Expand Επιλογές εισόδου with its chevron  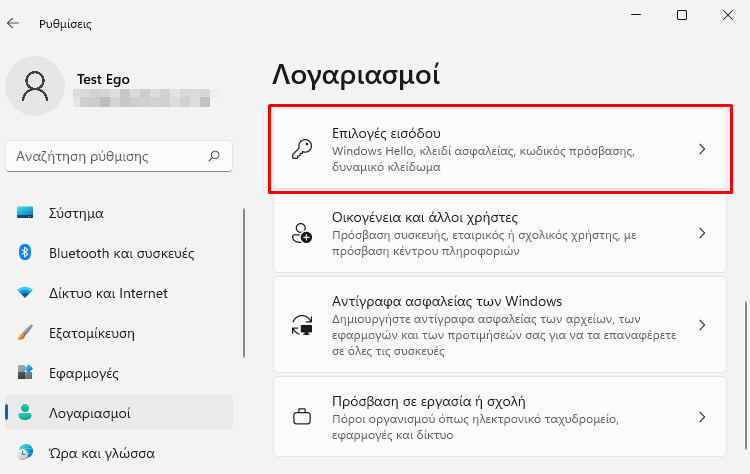[702, 149]
